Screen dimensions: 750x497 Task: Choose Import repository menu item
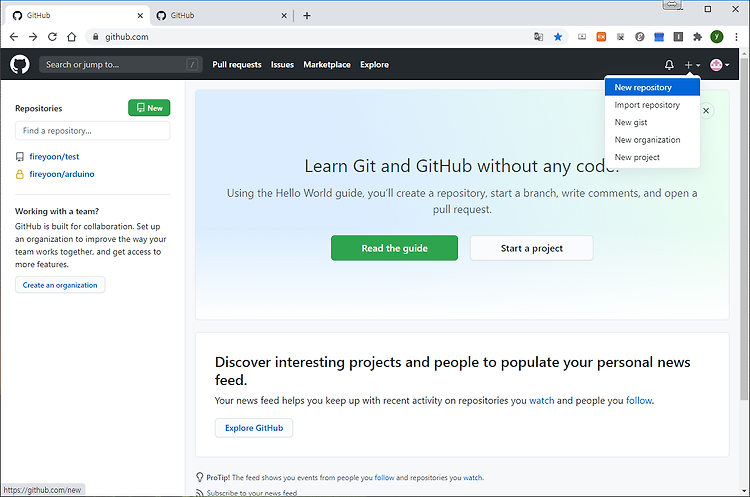click(x=652, y=105)
